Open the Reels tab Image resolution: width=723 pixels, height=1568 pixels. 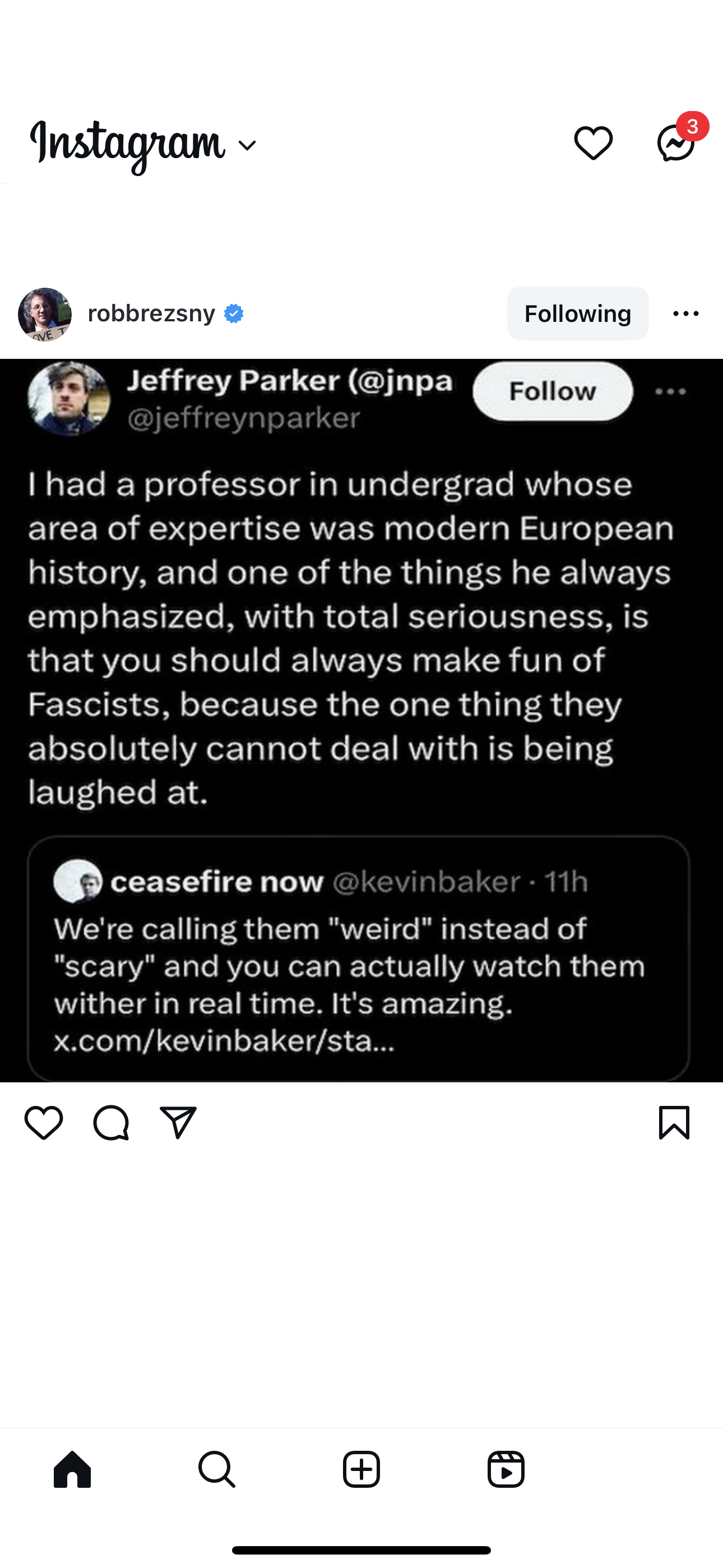pyautogui.click(x=506, y=1469)
